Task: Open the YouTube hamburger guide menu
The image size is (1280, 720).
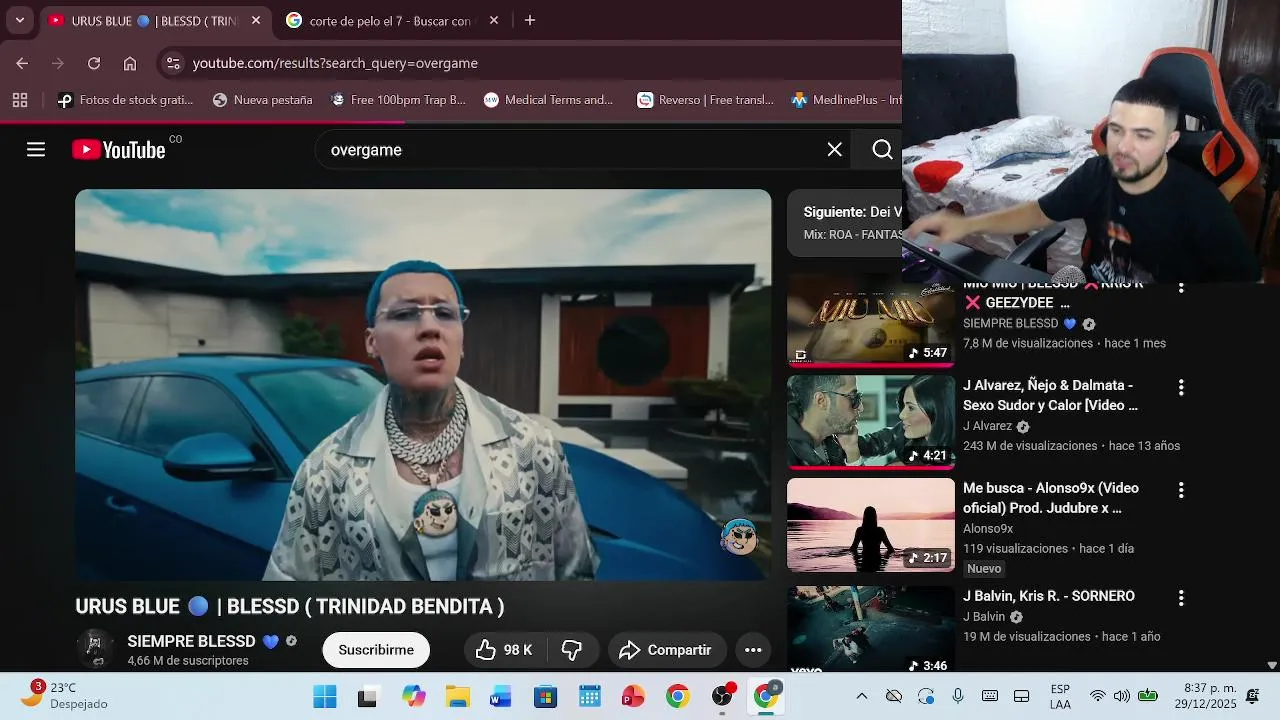Action: [36, 150]
